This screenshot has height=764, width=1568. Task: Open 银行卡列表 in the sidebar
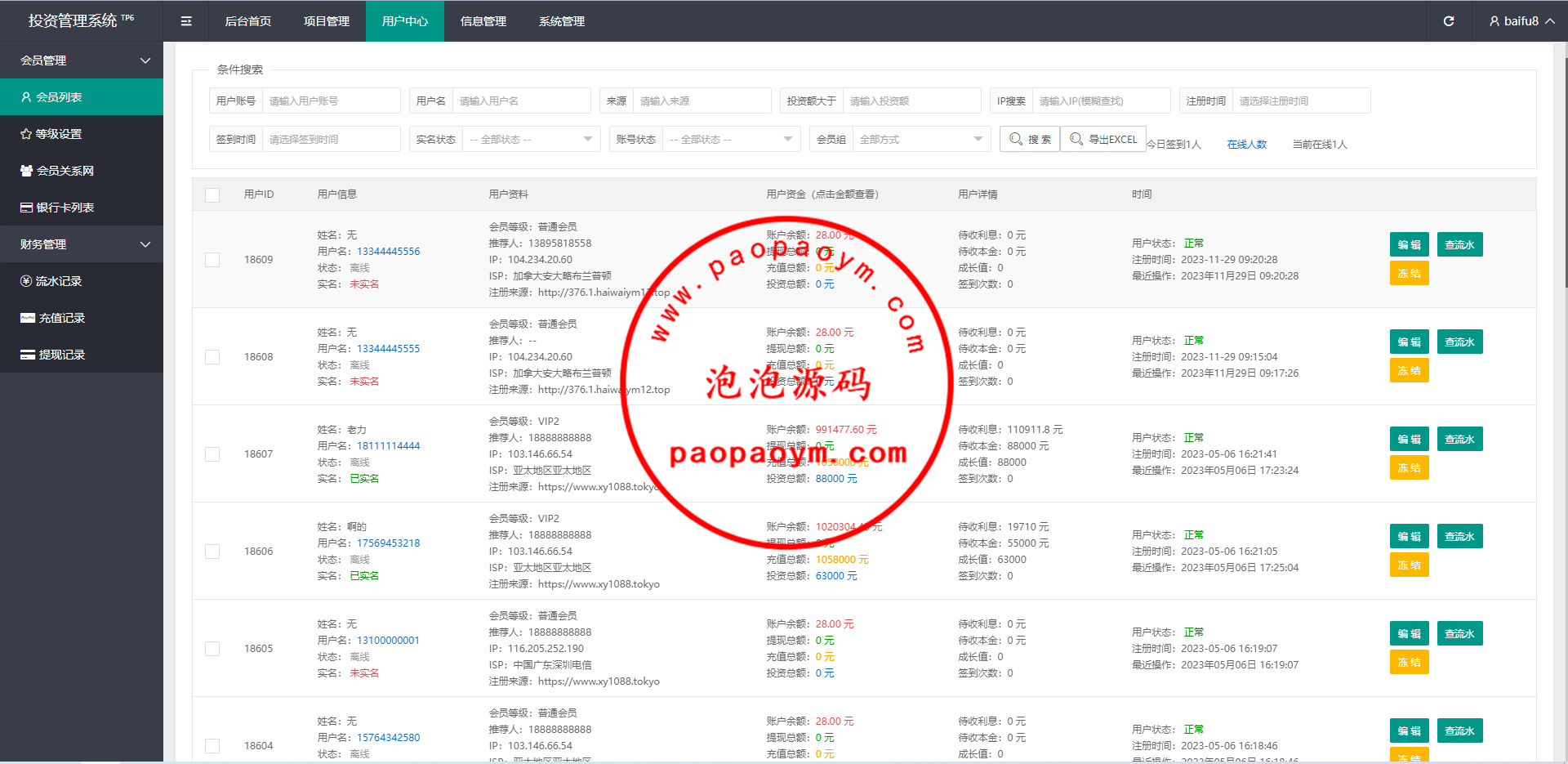click(82, 208)
